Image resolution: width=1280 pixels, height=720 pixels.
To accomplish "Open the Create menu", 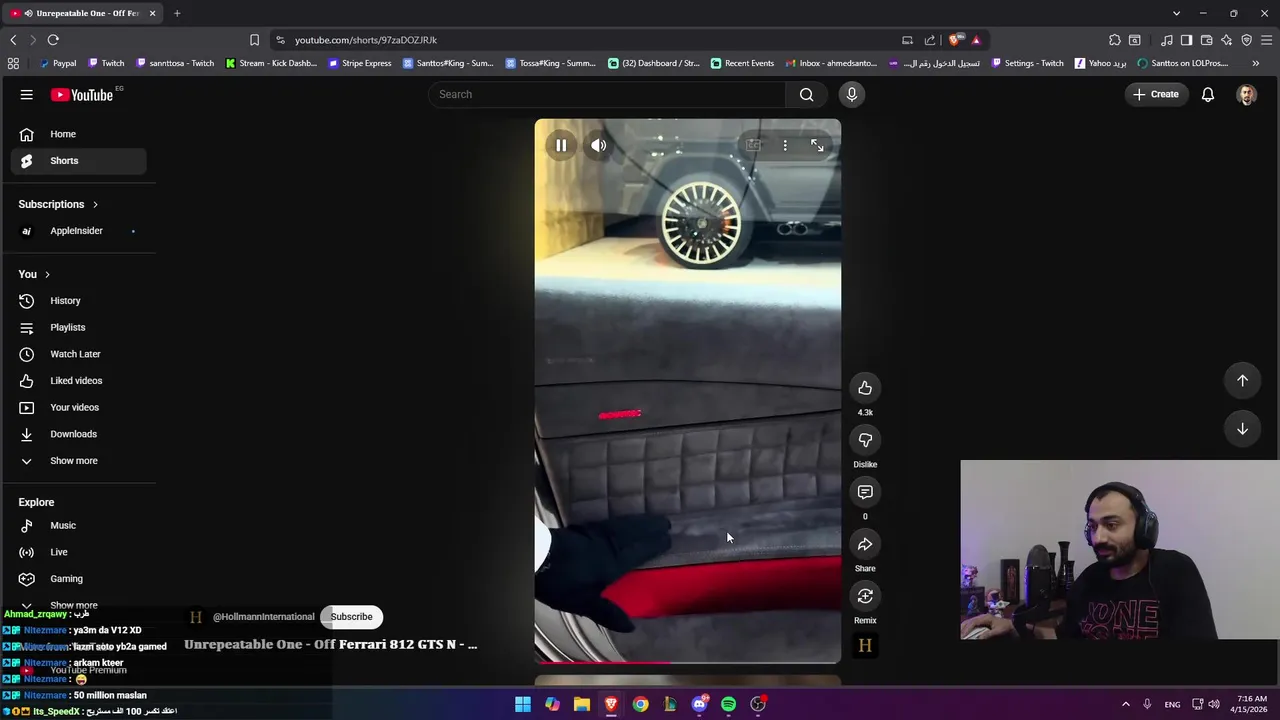I will [1156, 94].
